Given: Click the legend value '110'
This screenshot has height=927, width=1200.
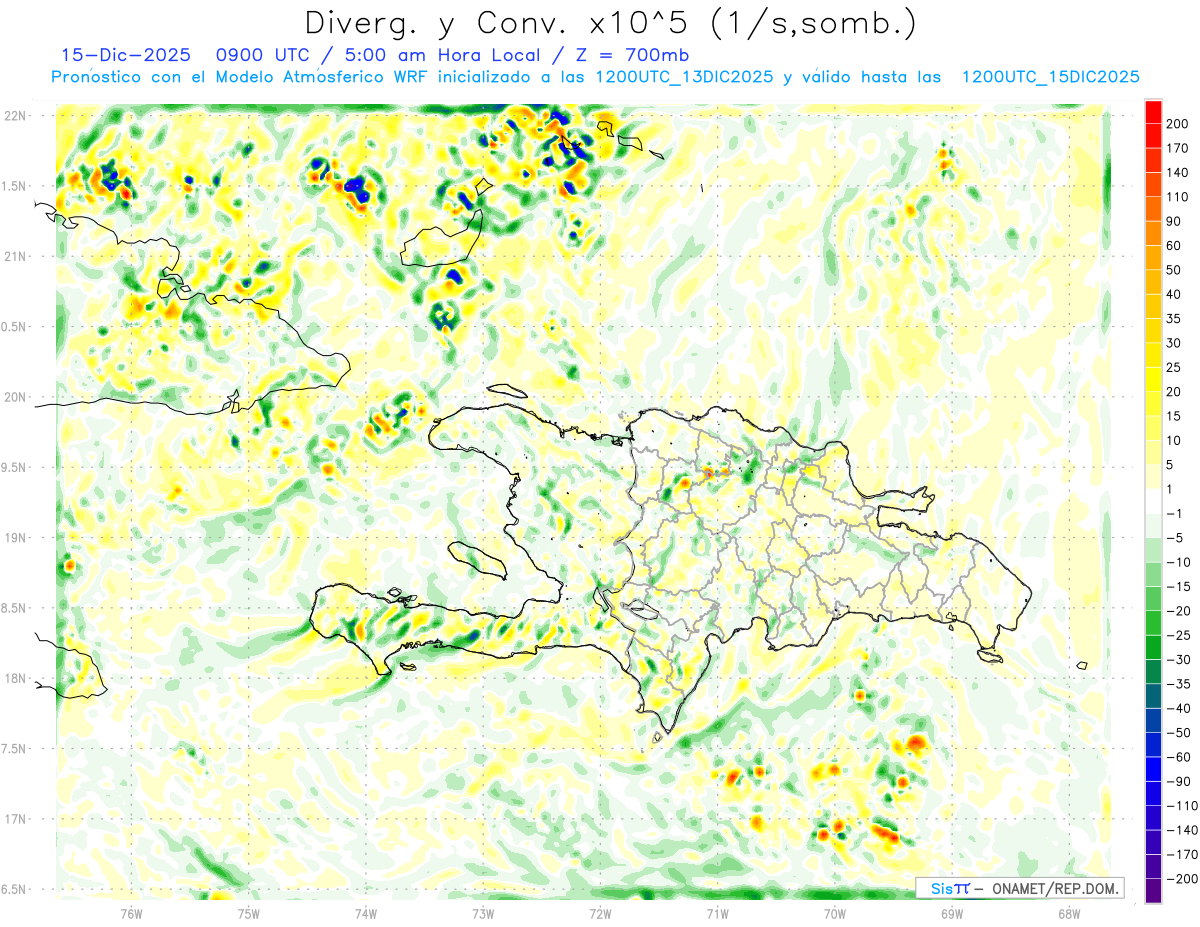Looking at the screenshot, I should pos(1179,196).
